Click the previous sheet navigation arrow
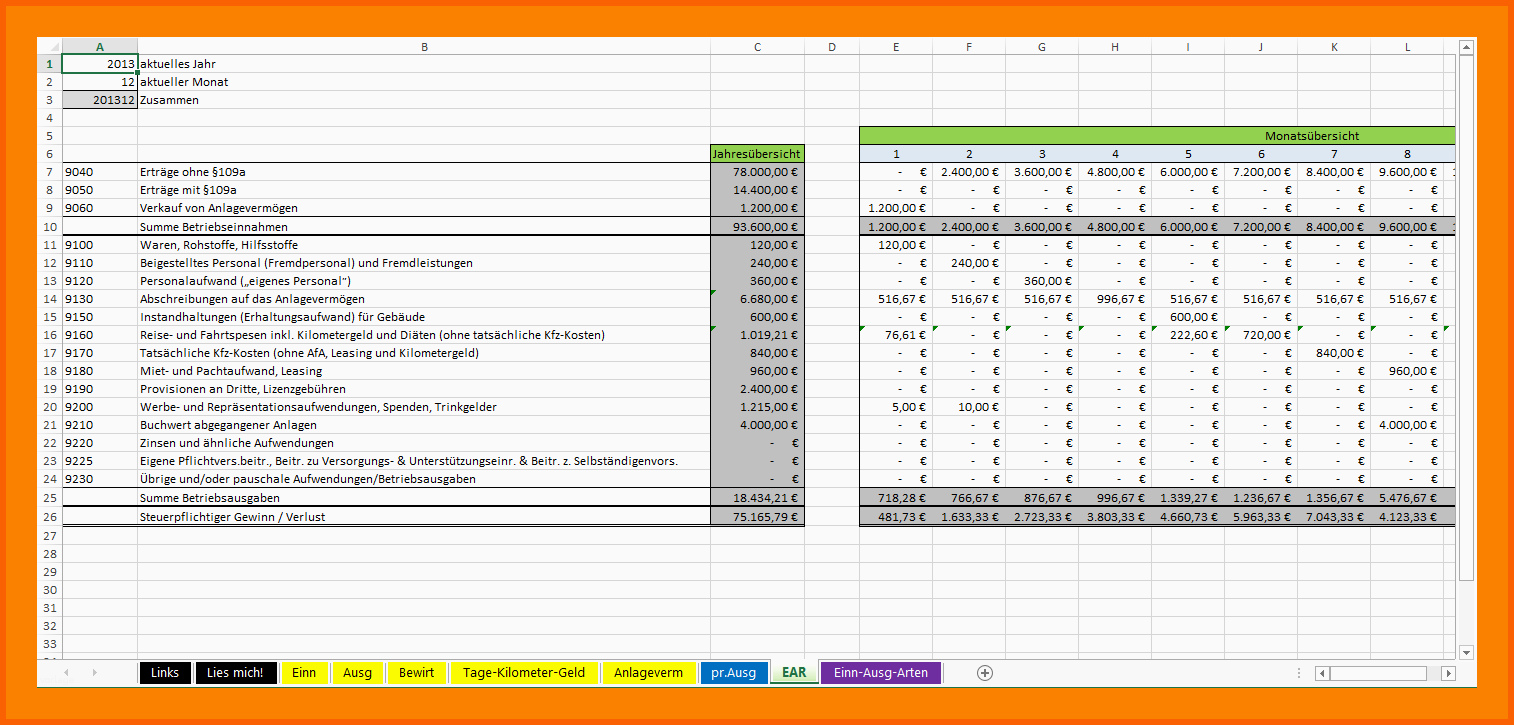Viewport: 1514px width, 725px height. [x=66, y=673]
